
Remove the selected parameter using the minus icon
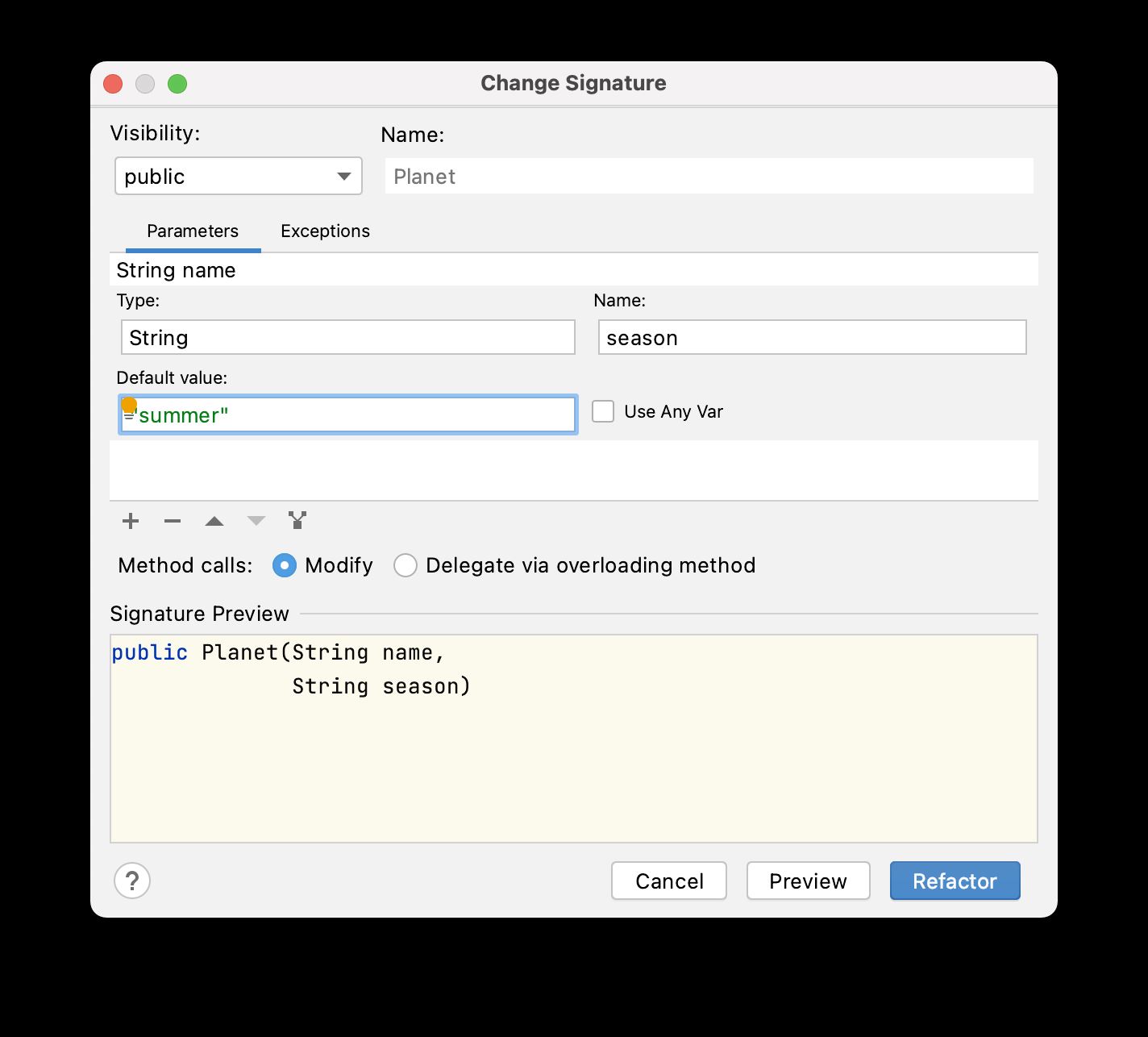[172, 521]
